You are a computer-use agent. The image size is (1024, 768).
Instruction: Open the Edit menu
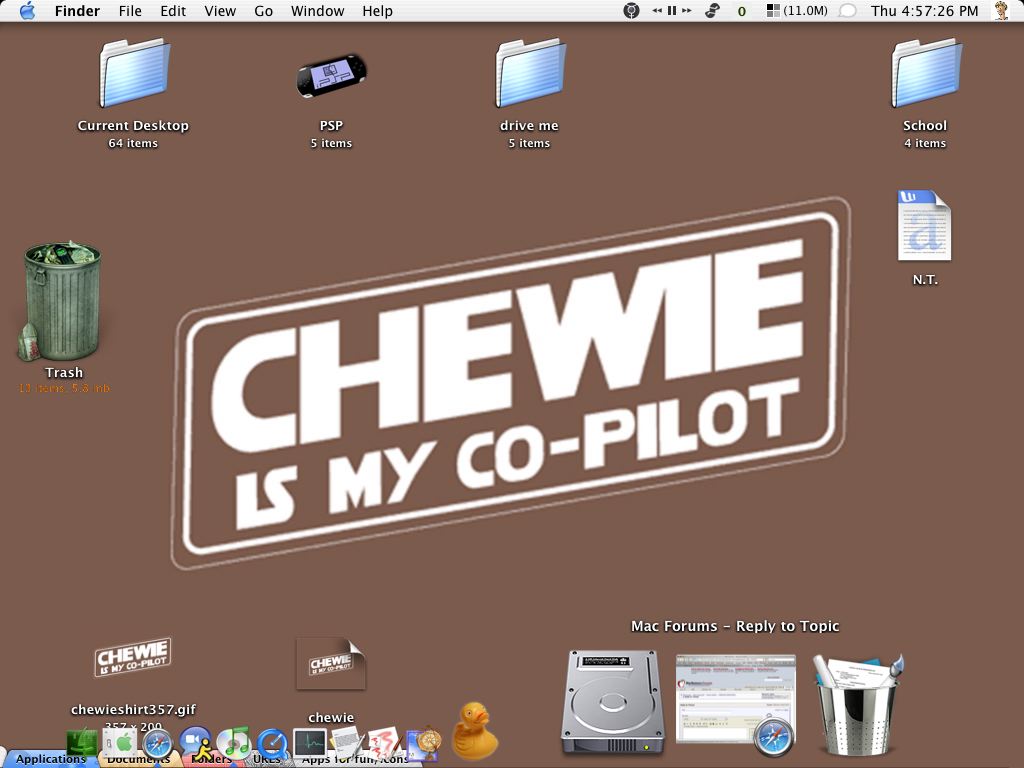[173, 11]
